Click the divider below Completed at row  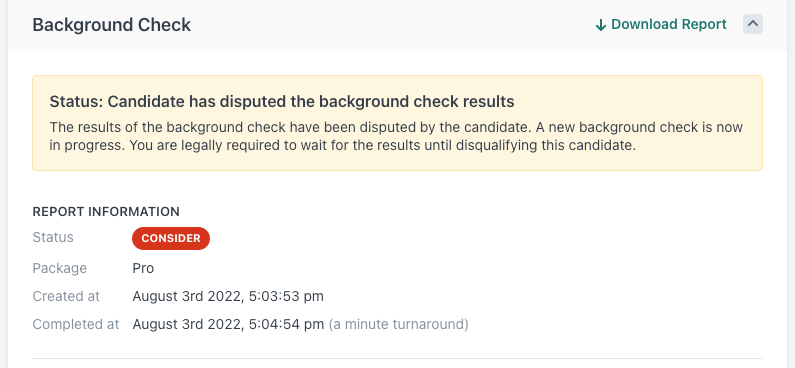pyautogui.click(x=398, y=358)
